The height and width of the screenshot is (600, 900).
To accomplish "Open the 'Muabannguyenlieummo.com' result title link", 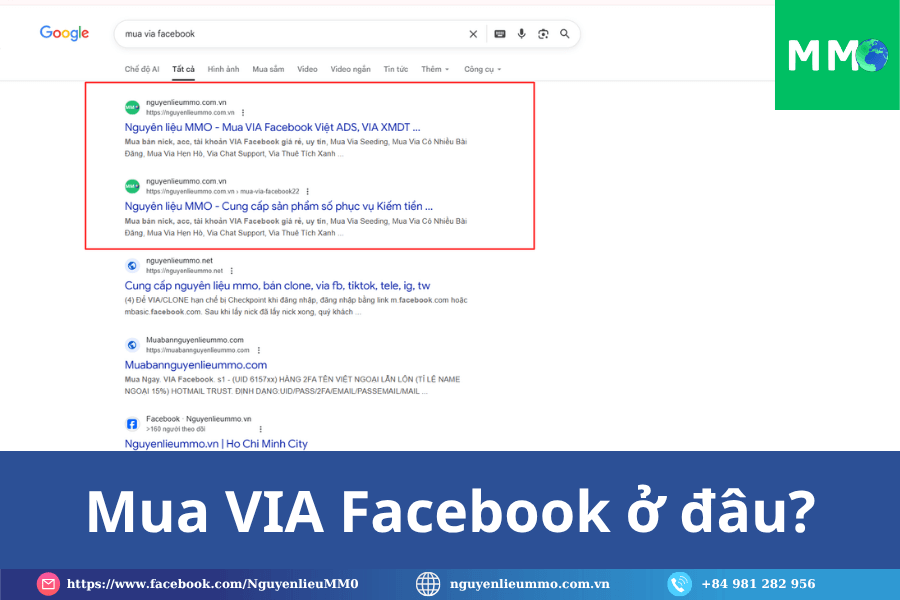I will pyautogui.click(x=196, y=365).
